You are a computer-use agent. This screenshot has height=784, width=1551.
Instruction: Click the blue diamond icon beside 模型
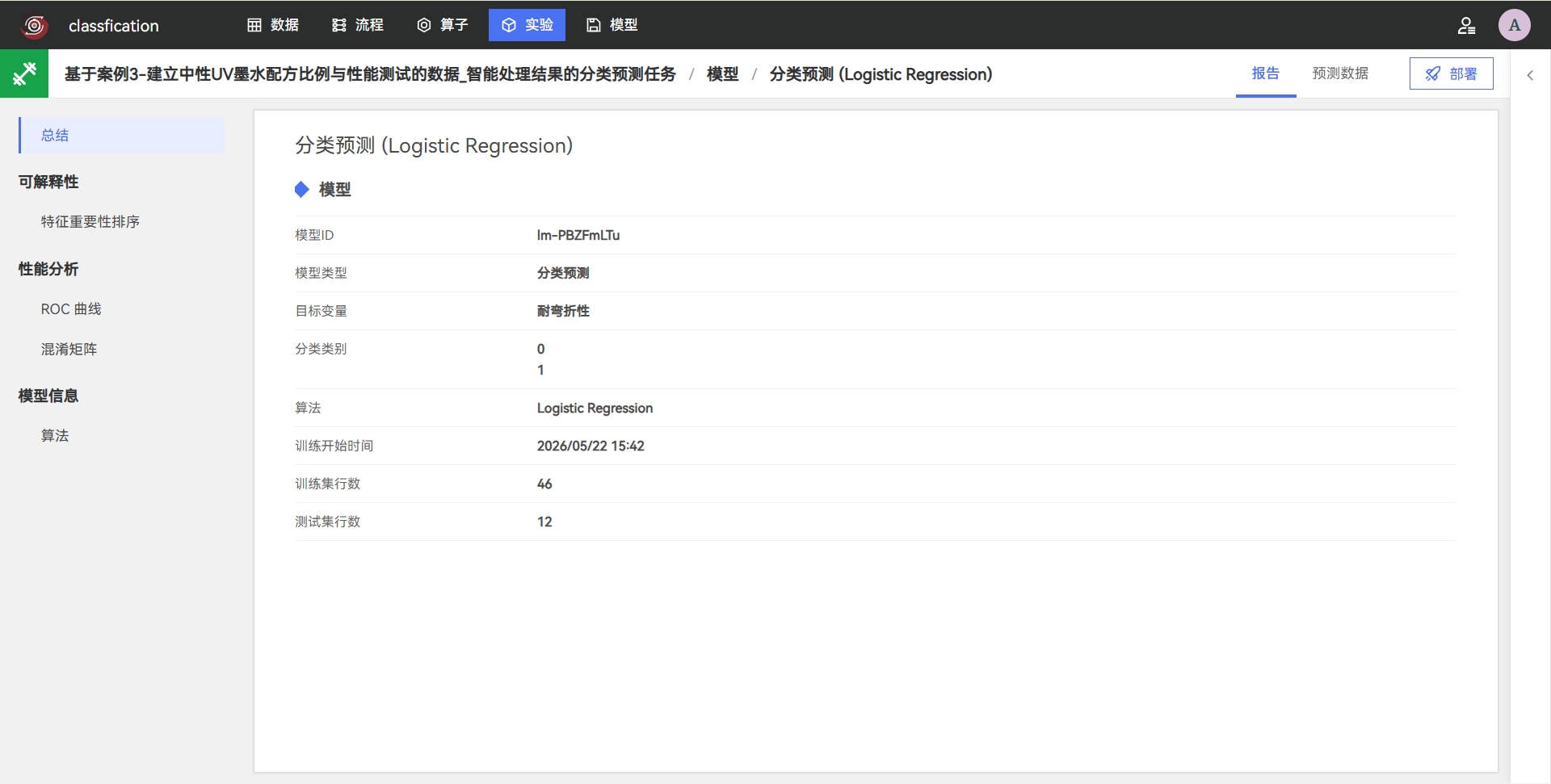click(x=302, y=189)
